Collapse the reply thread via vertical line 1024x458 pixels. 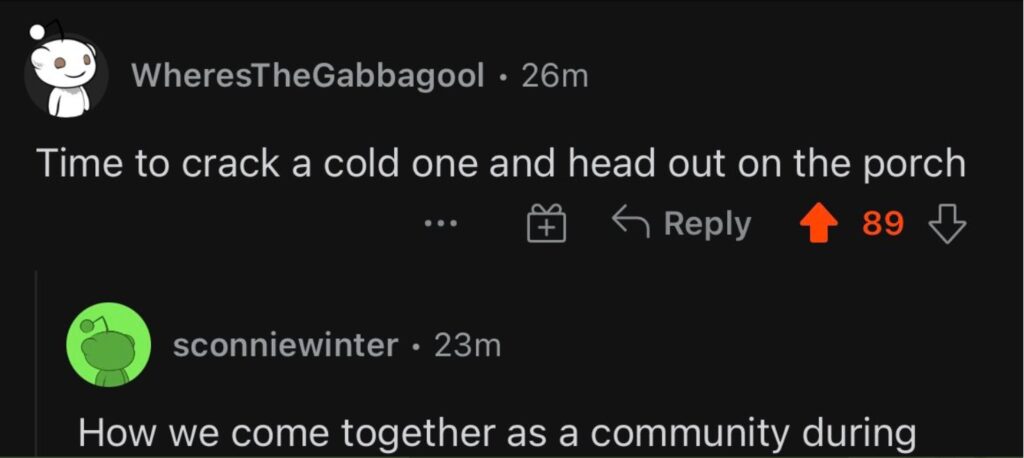click(x=36, y=364)
